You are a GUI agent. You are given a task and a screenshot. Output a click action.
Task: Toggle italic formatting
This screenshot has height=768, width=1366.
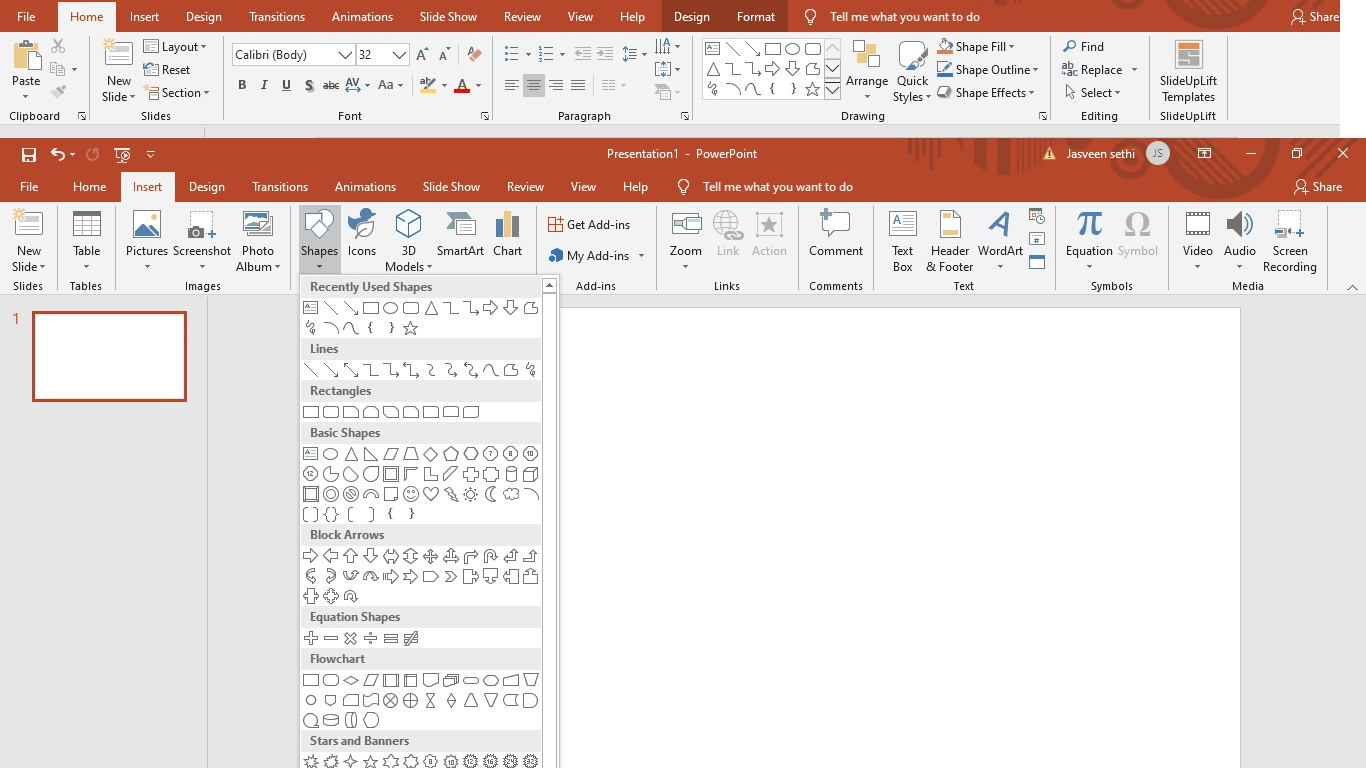(x=263, y=85)
